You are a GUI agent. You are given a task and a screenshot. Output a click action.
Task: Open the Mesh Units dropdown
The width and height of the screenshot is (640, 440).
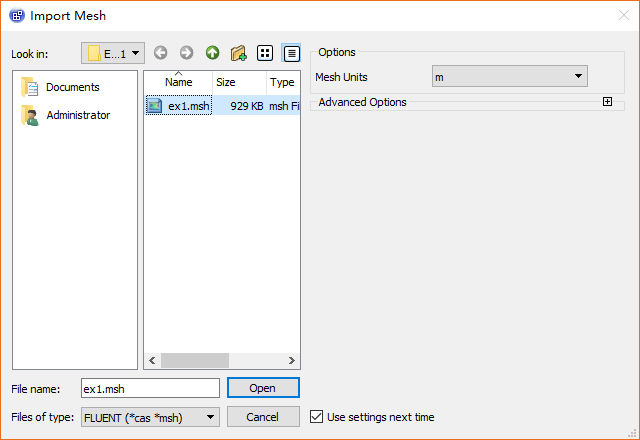(510, 76)
